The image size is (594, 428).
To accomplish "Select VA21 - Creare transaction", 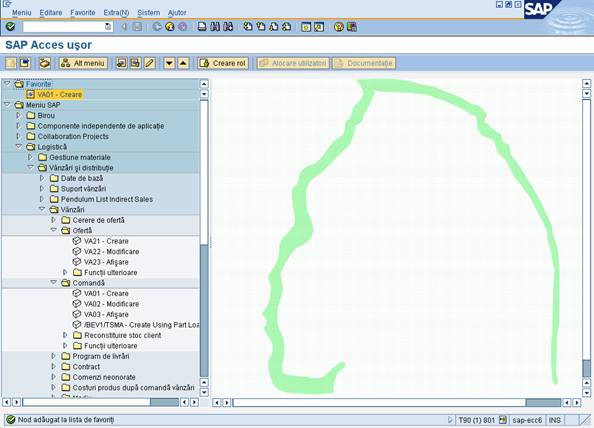I will pyautogui.click(x=106, y=241).
